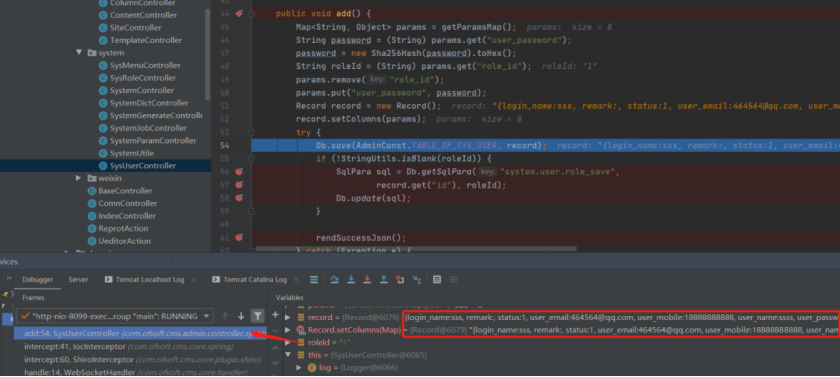Click the Run to Cursor icon
This screenshot has width=840, height=377.
click(x=416, y=280)
